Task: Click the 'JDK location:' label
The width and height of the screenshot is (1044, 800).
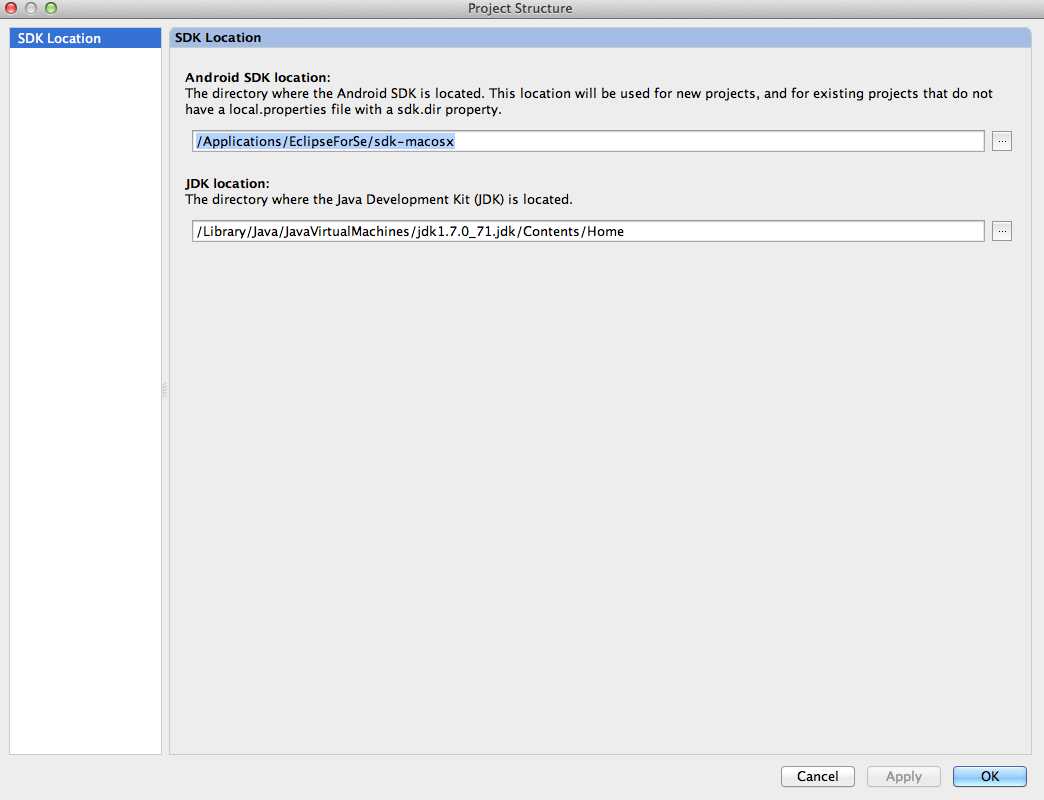Action: pyautogui.click(x=227, y=183)
